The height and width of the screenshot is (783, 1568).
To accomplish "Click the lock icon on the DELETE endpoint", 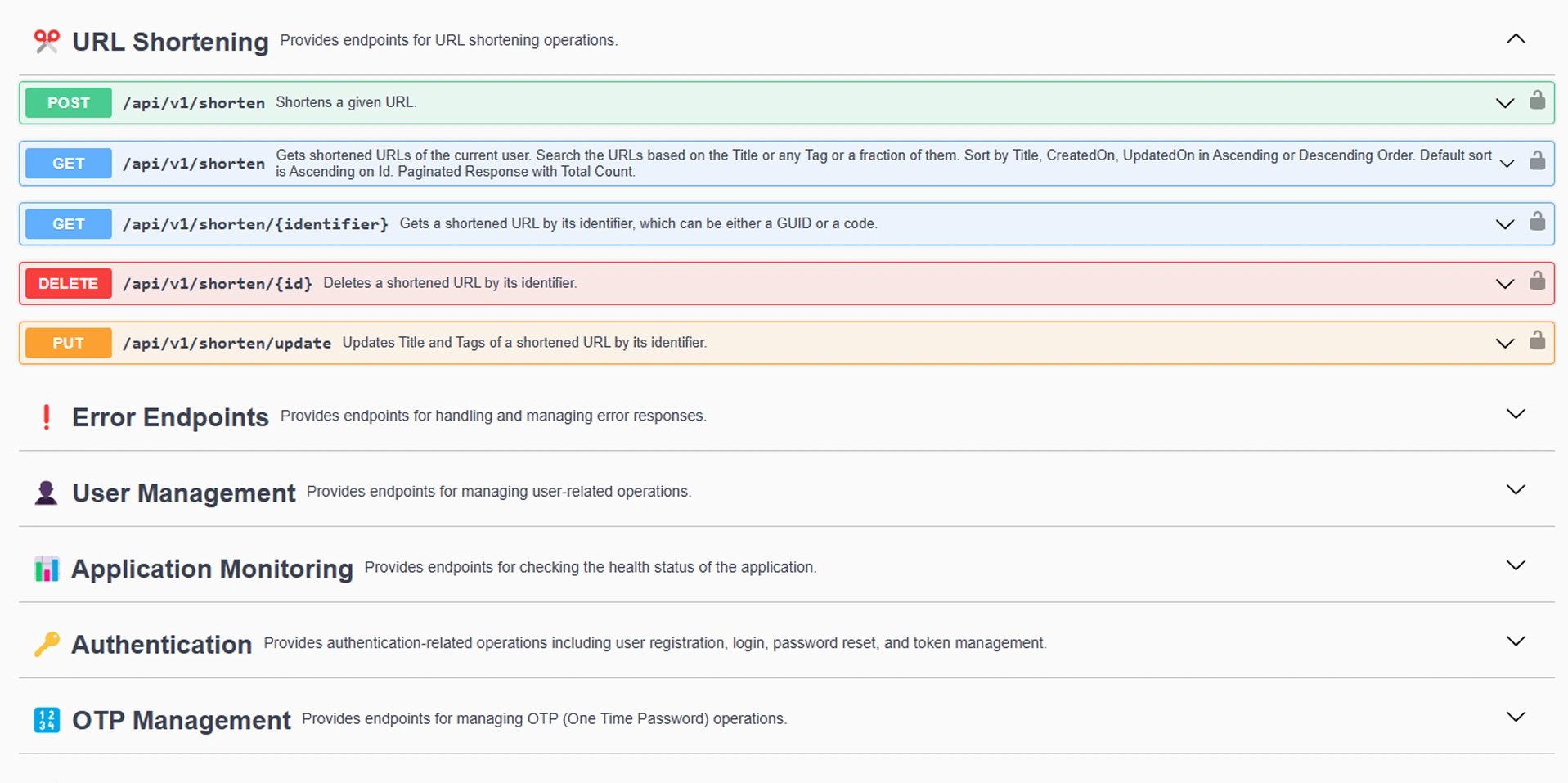I will (1538, 283).
